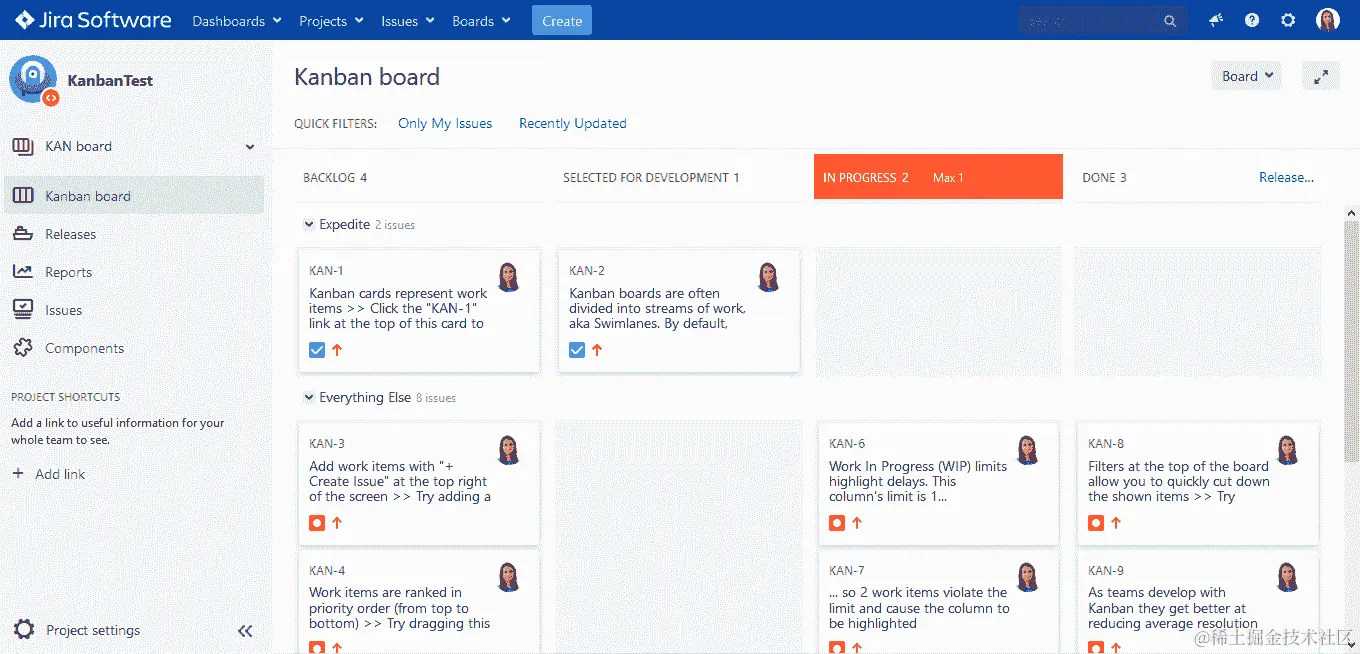Click the Reports chart icon

click(x=23, y=272)
